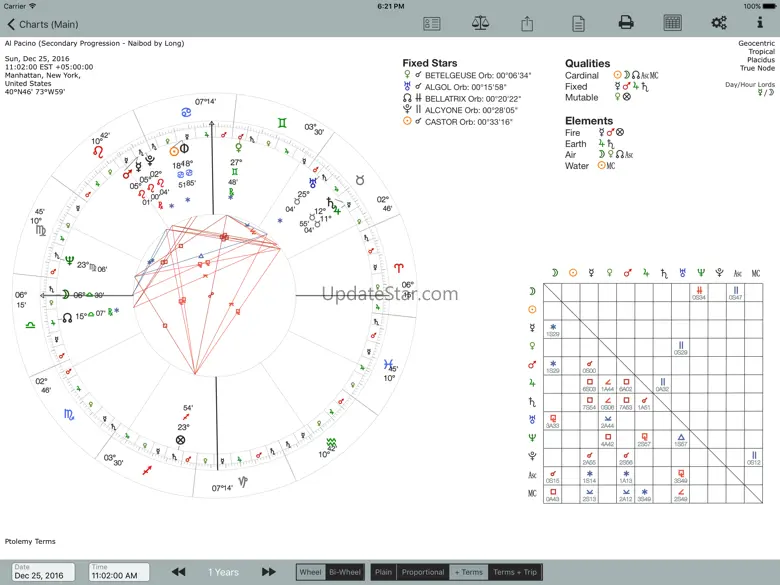Tap the Fixed Stars heading

pos(430,63)
